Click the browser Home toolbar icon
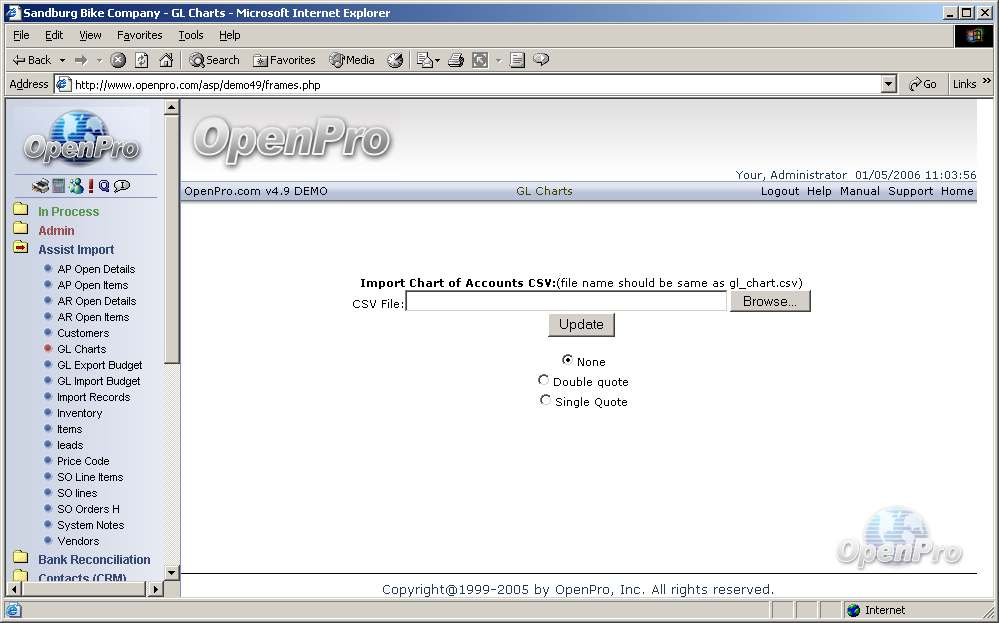Viewport: 999px width, 623px height. pyautogui.click(x=166, y=60)
